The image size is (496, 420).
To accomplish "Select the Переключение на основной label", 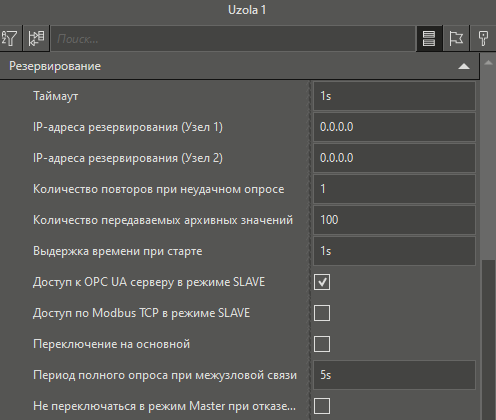I will pyautogui.click(x=112, y=344).
